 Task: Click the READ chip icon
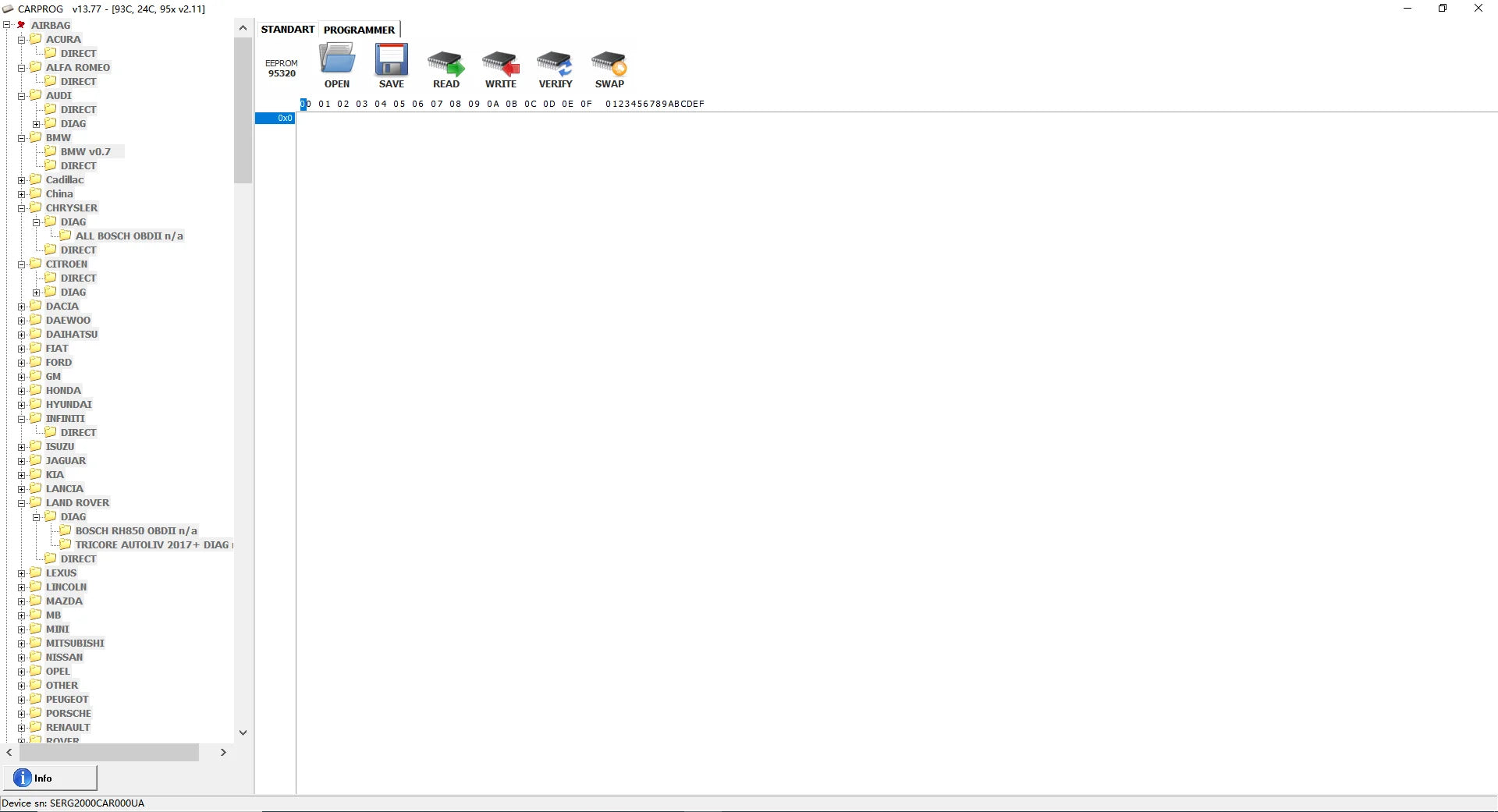point(446,63)
